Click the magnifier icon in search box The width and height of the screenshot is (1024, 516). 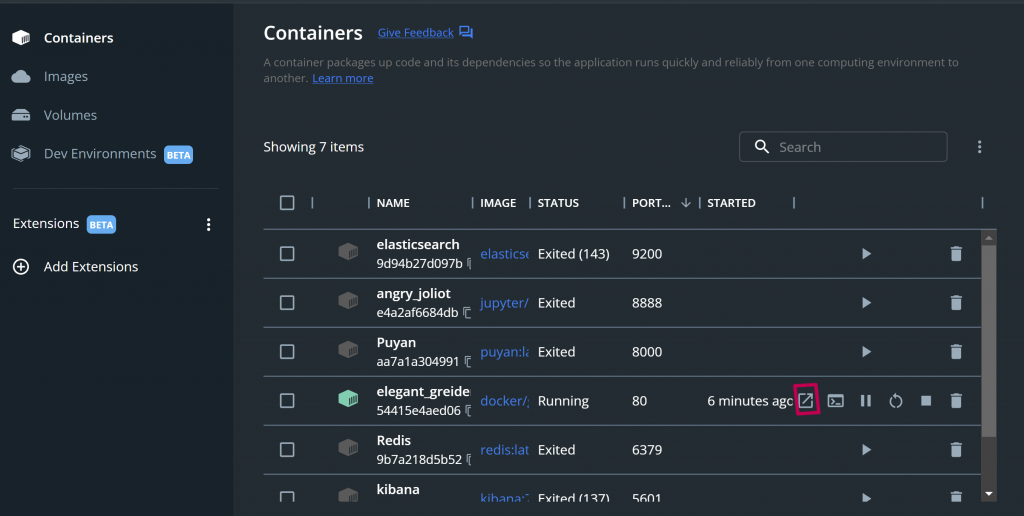761,146
